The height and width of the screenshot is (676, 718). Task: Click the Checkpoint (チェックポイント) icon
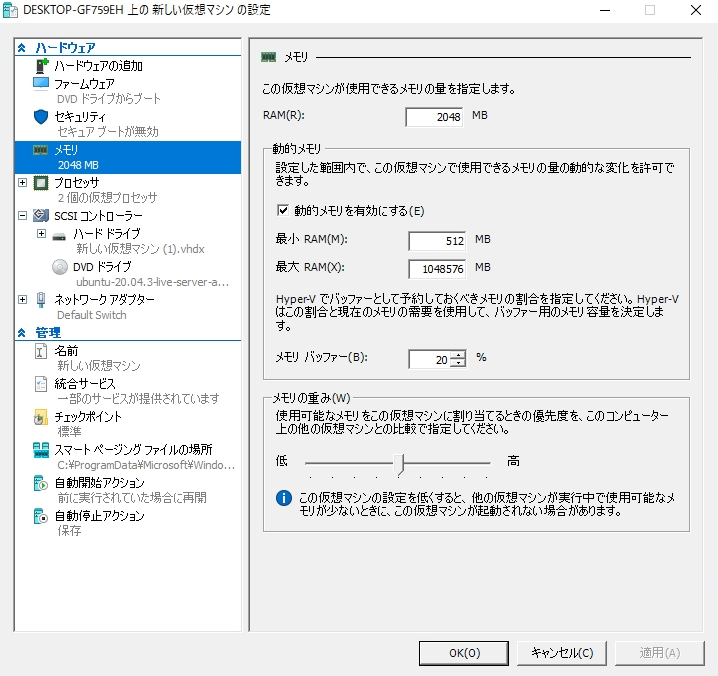(x=41, y=417)
